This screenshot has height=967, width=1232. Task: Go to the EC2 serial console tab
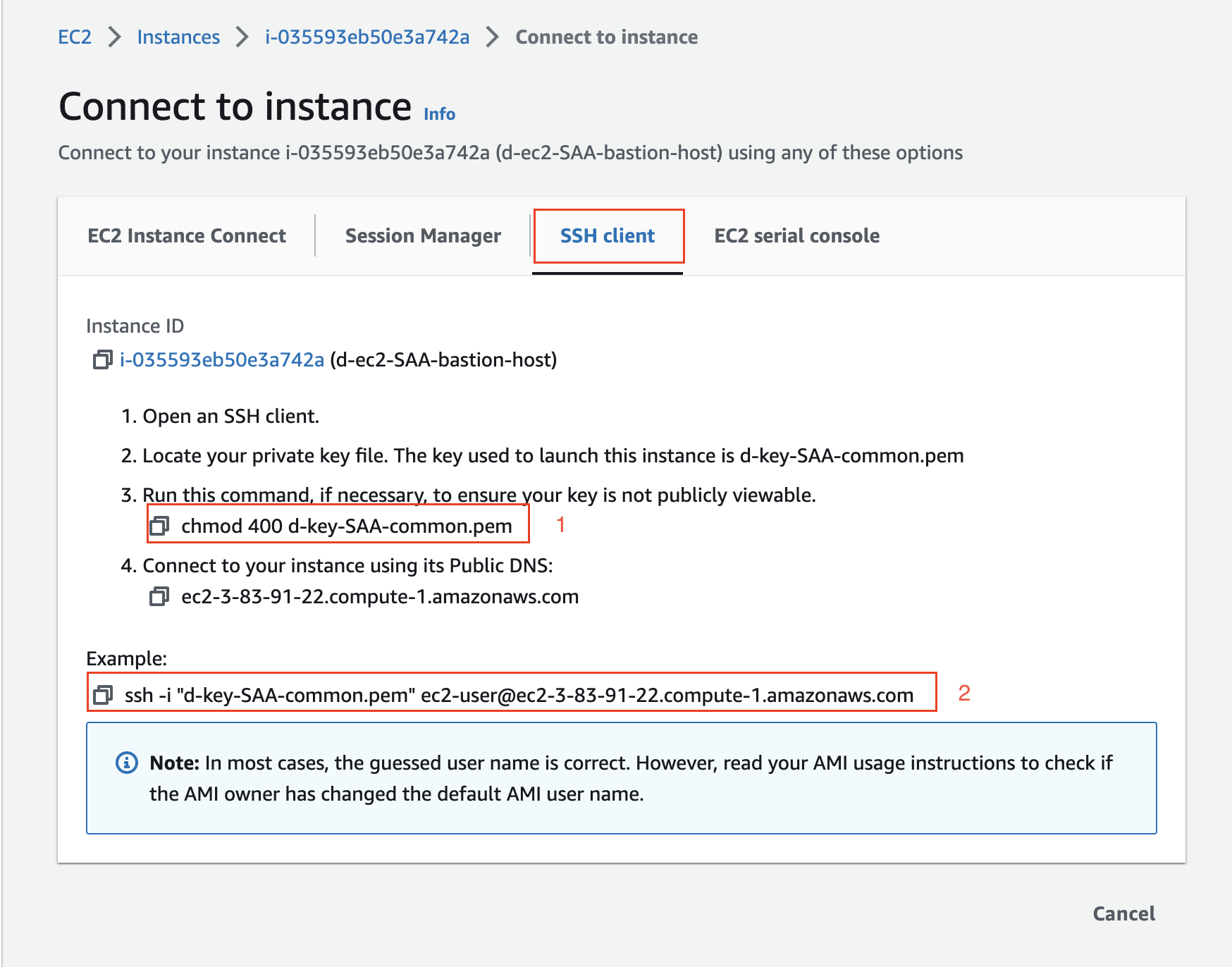coord(796,236)
